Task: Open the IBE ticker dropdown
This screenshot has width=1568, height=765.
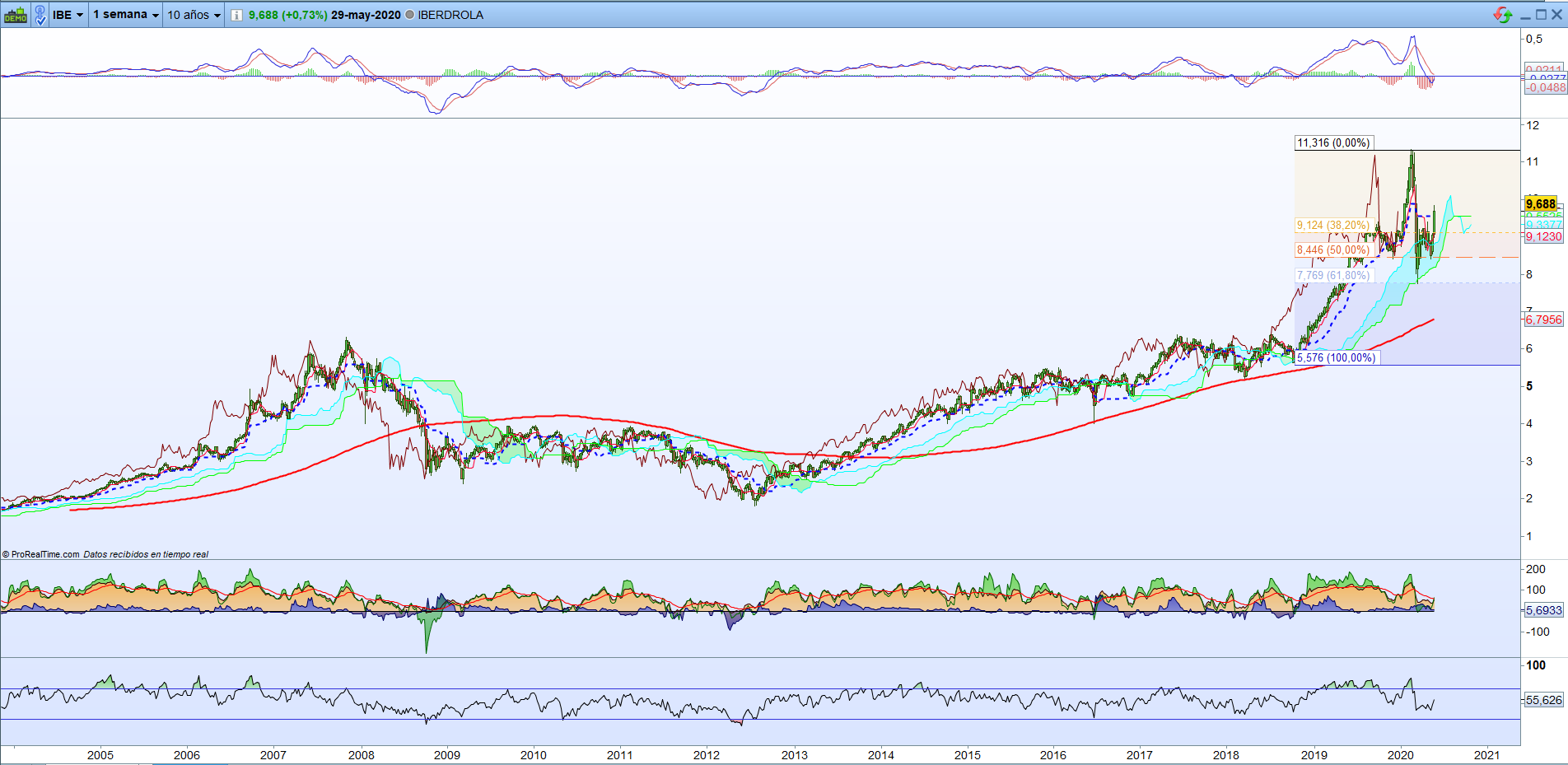Action: (x=68, y=15)
